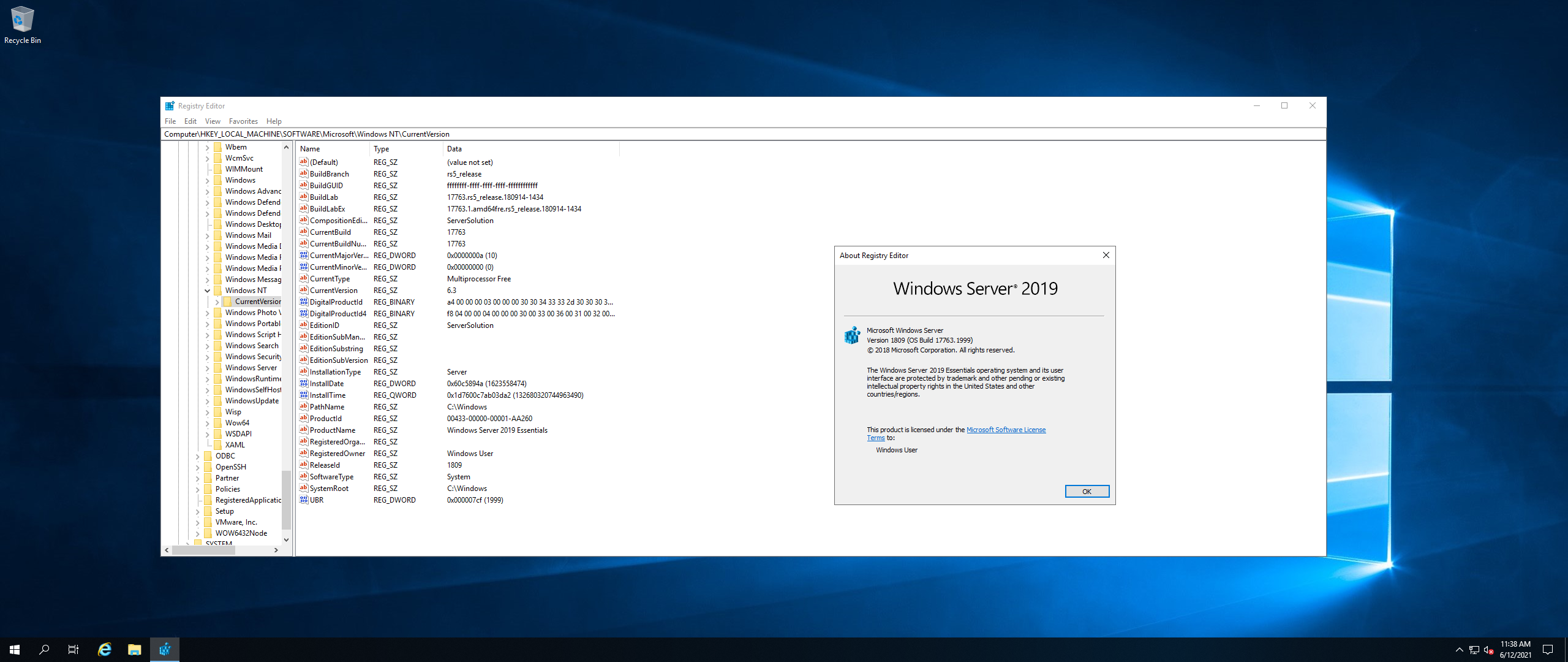This screenshot has height=662, width=1568.
Task: Open the Help menu
Action: [274, 121]
